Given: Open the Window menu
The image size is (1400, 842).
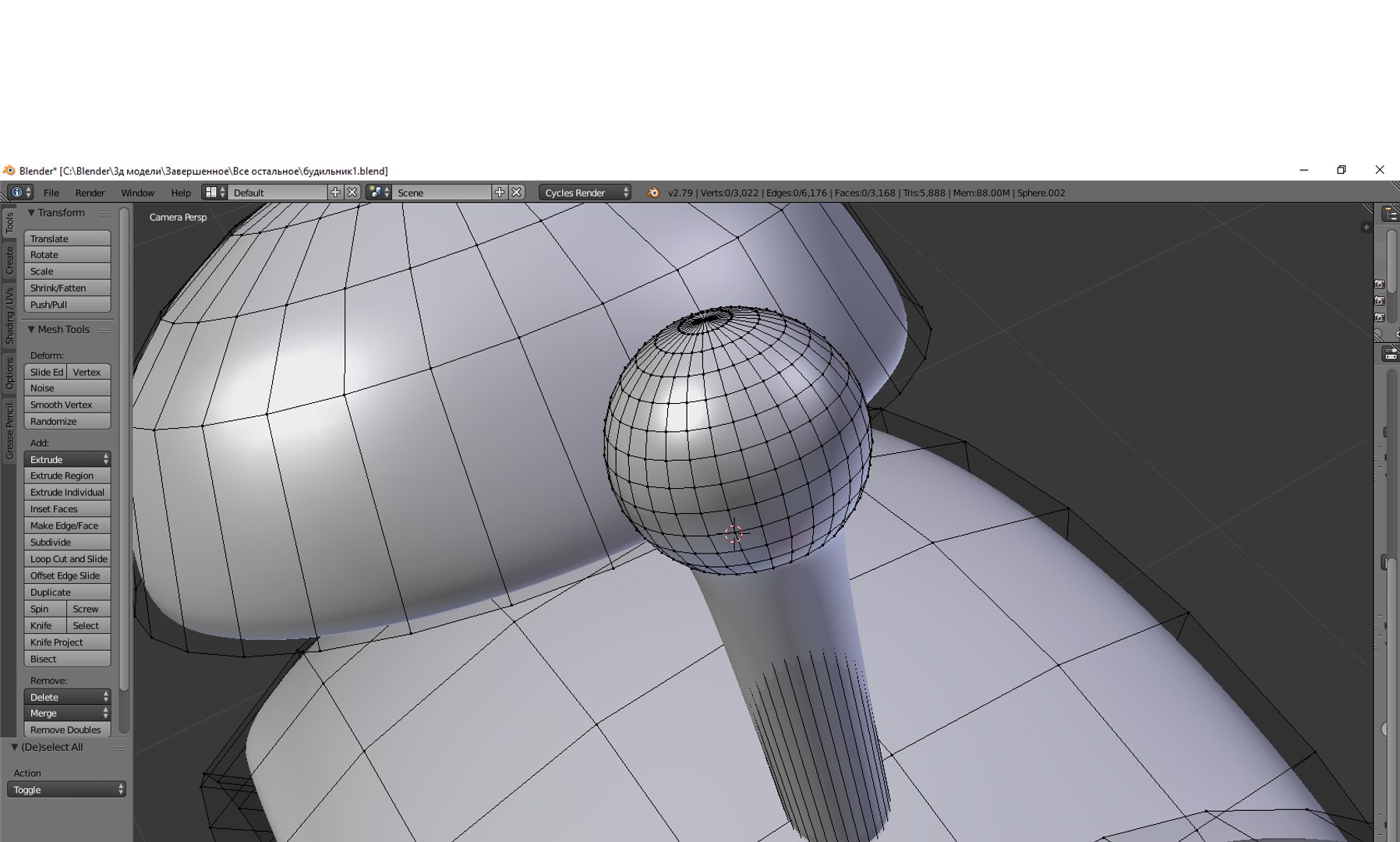Looking at the screenshot, I should click(137, 193).
